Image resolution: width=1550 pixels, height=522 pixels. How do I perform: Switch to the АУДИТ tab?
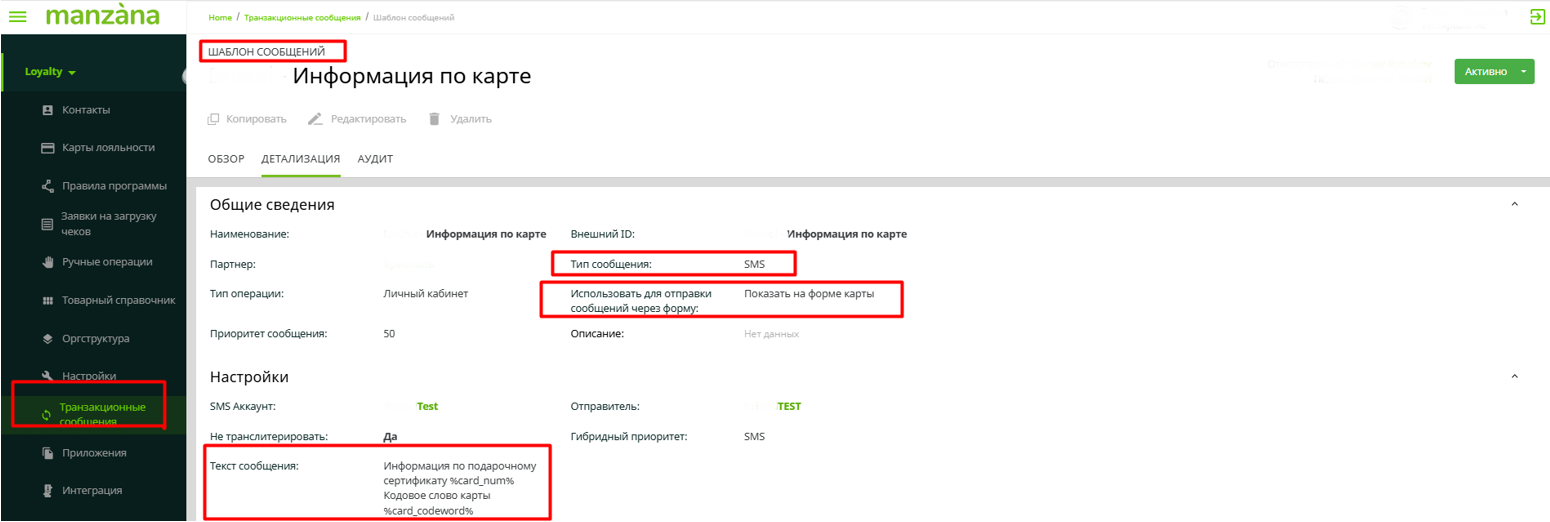pyautogui.click(x=375, y=159)
